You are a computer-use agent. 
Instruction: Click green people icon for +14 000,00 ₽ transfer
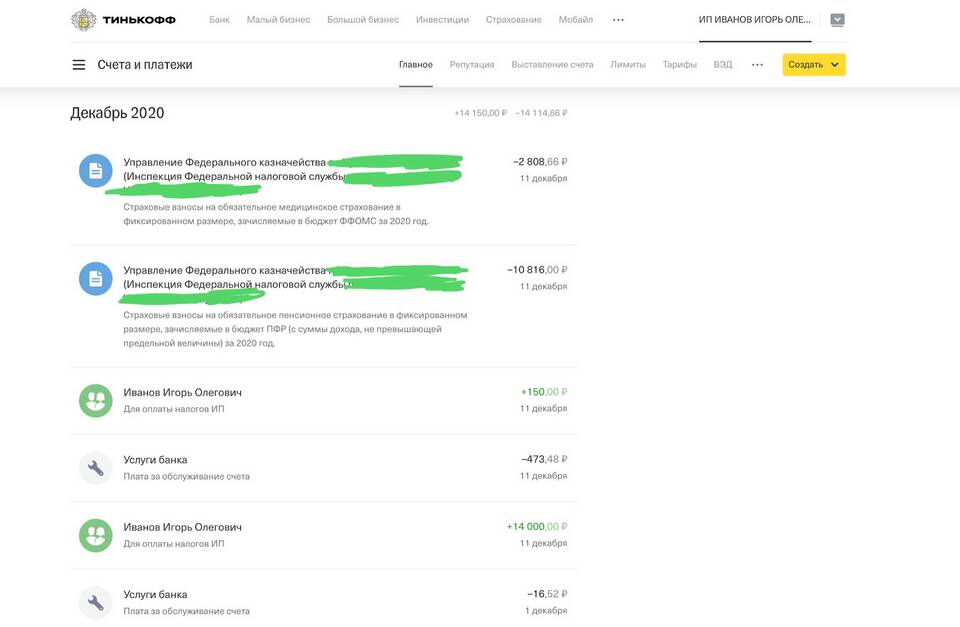point(95,535)
